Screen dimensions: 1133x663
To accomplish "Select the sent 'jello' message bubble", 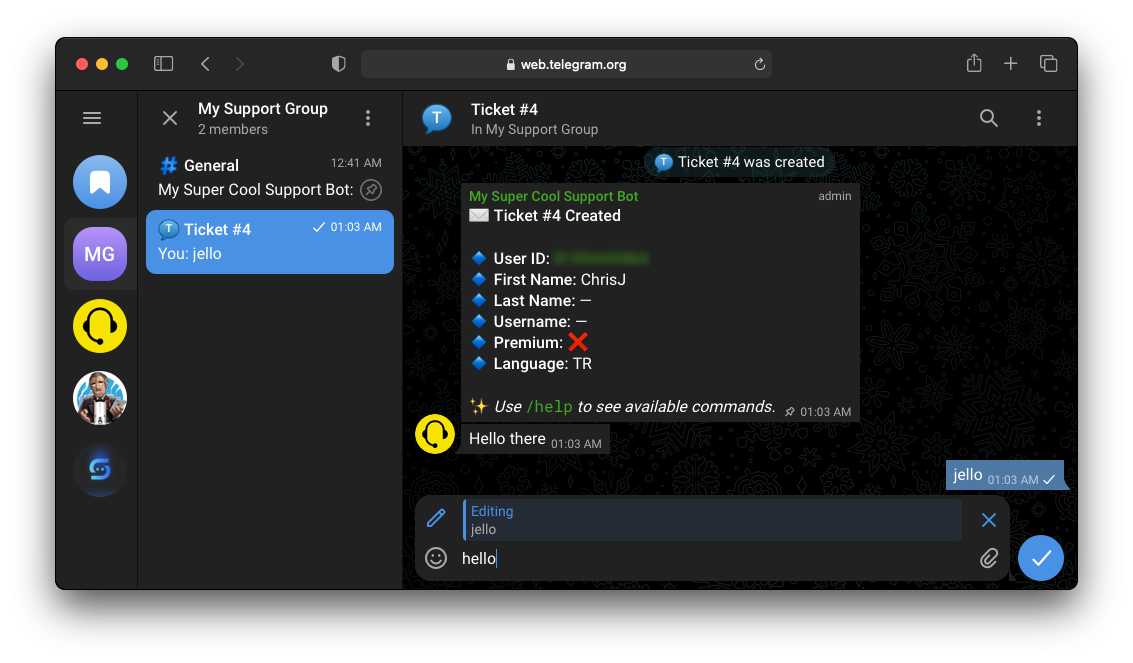I will click(1004, 475).
